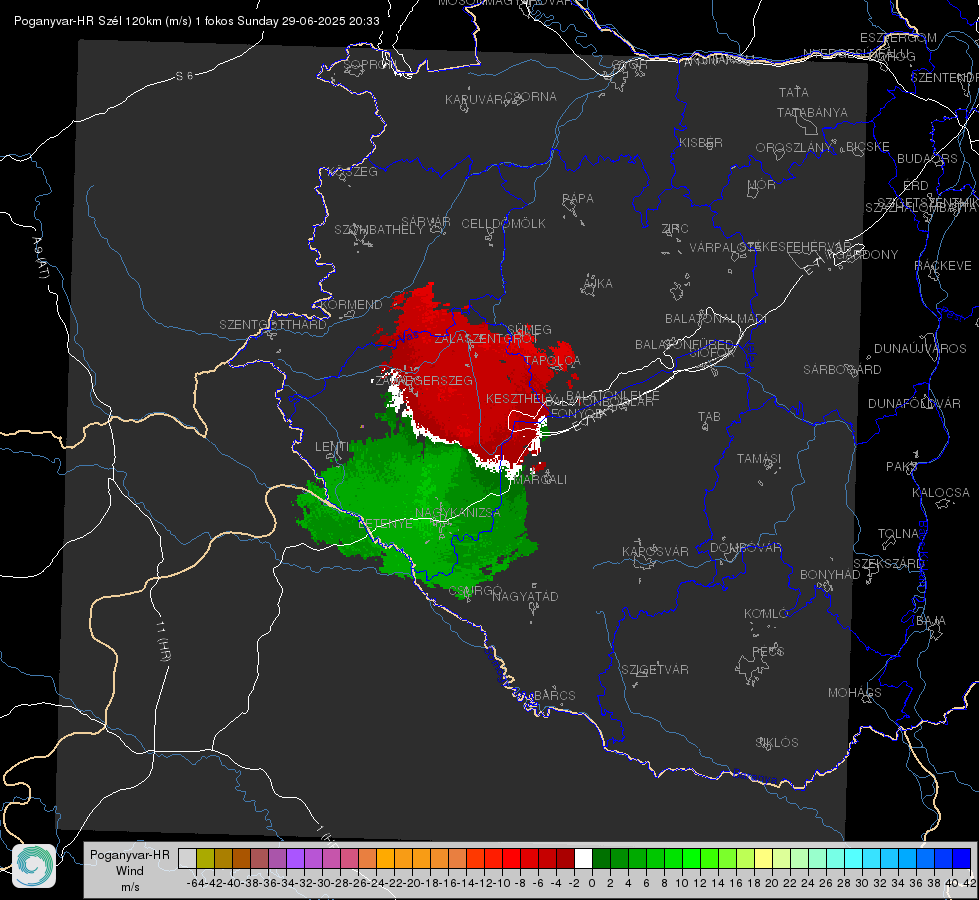Click the KOMLÓ city label
The width and height of the screenshot is (979, 900).
coord(766,614)
